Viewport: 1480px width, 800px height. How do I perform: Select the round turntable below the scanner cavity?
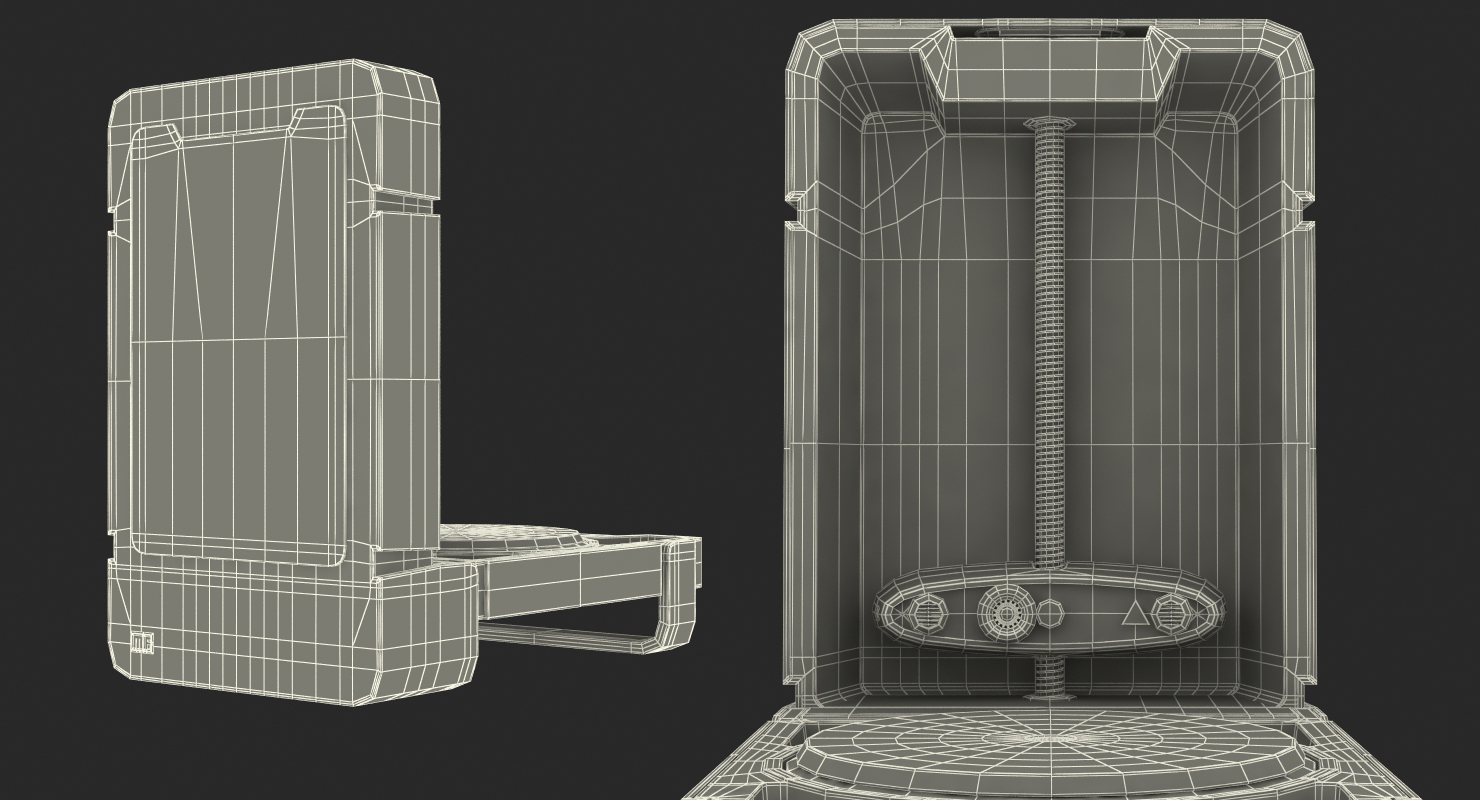point(1050,755)
